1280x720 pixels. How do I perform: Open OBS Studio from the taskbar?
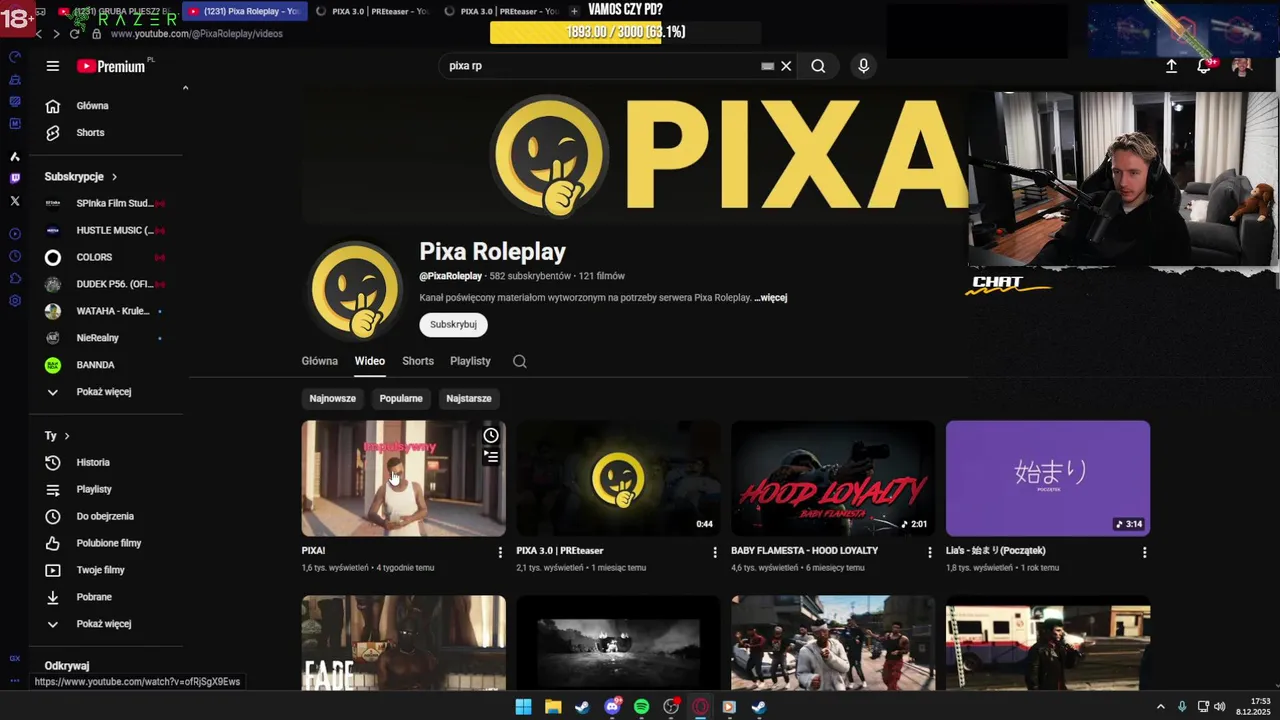point(671,707)
